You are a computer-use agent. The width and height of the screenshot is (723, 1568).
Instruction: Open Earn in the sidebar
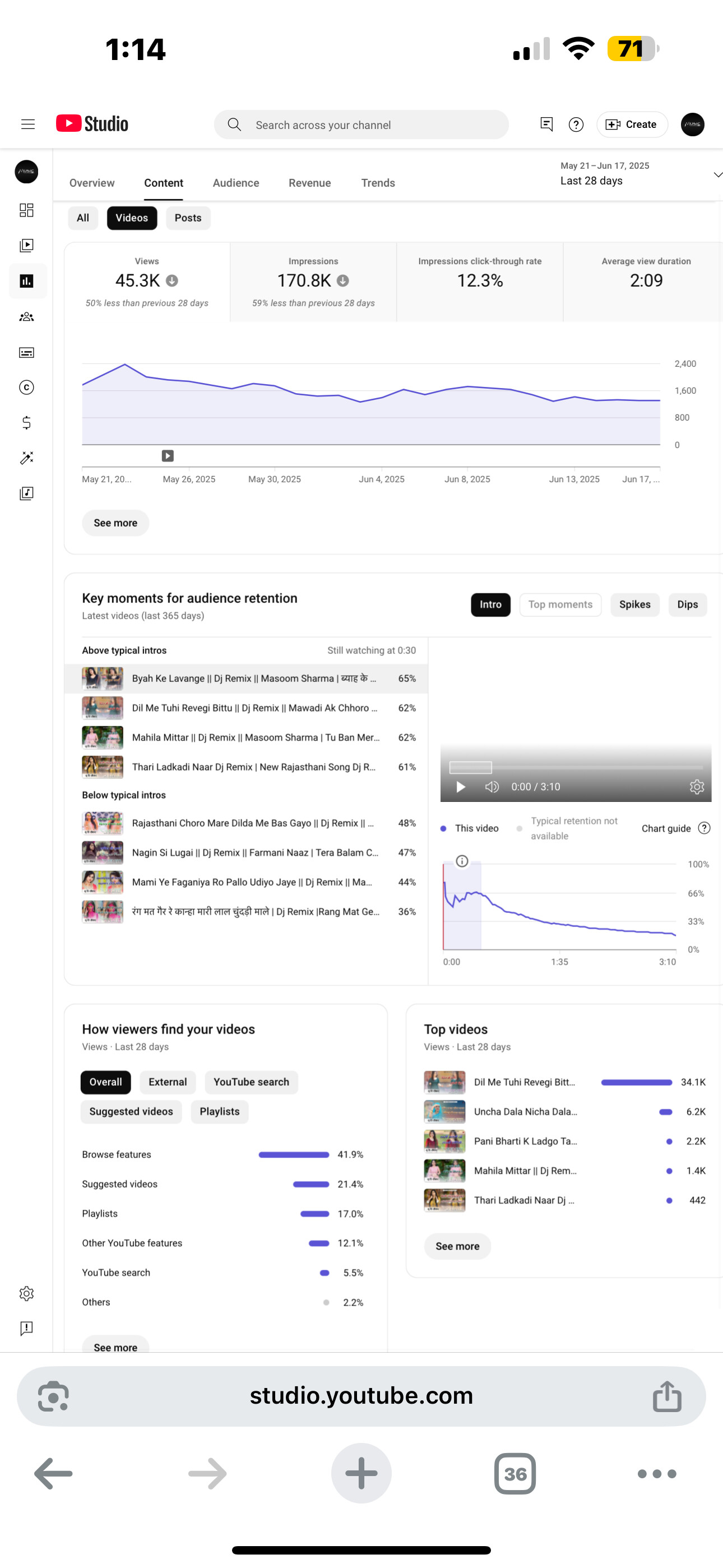click(26, 422)
